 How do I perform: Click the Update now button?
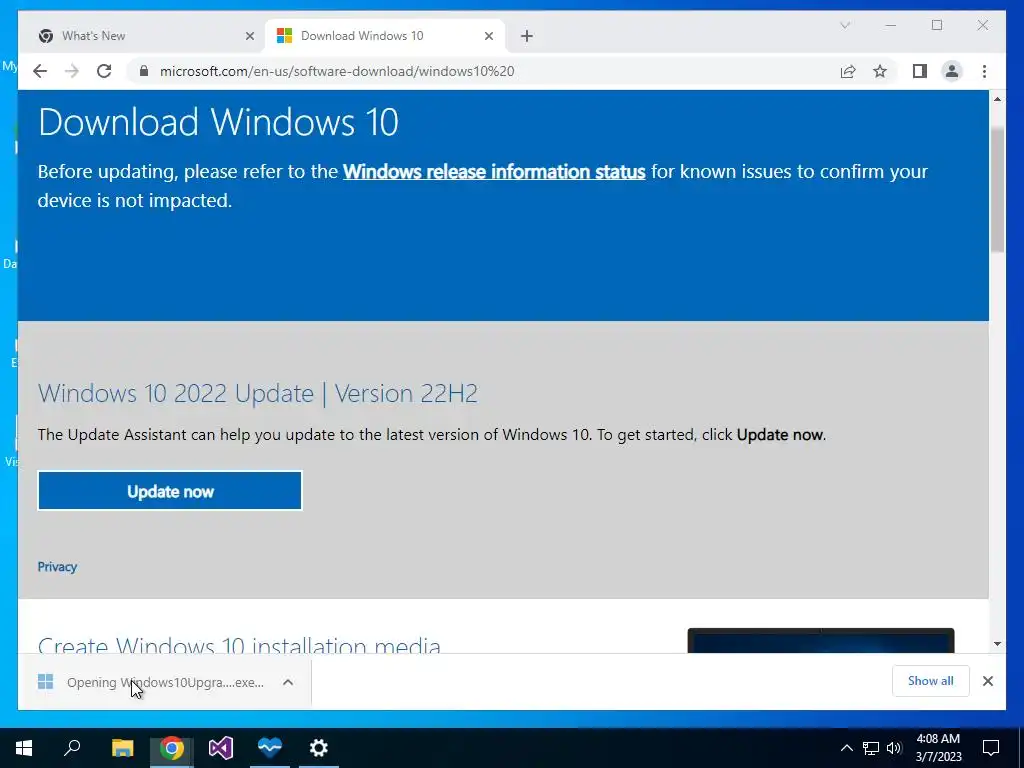pos(170,490)
